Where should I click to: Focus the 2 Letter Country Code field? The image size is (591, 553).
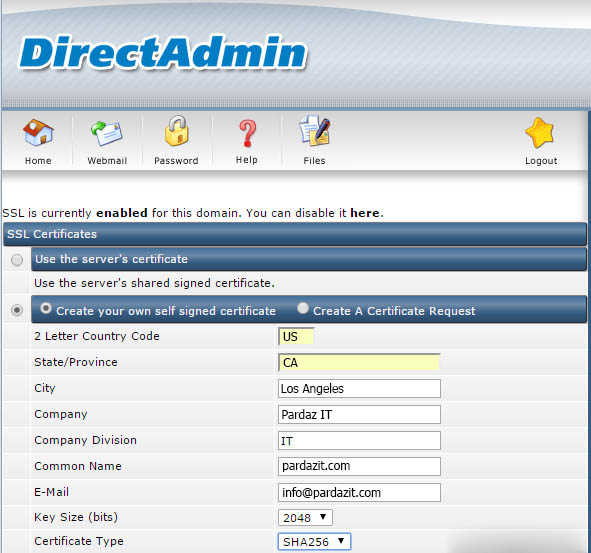pos(296,336)
